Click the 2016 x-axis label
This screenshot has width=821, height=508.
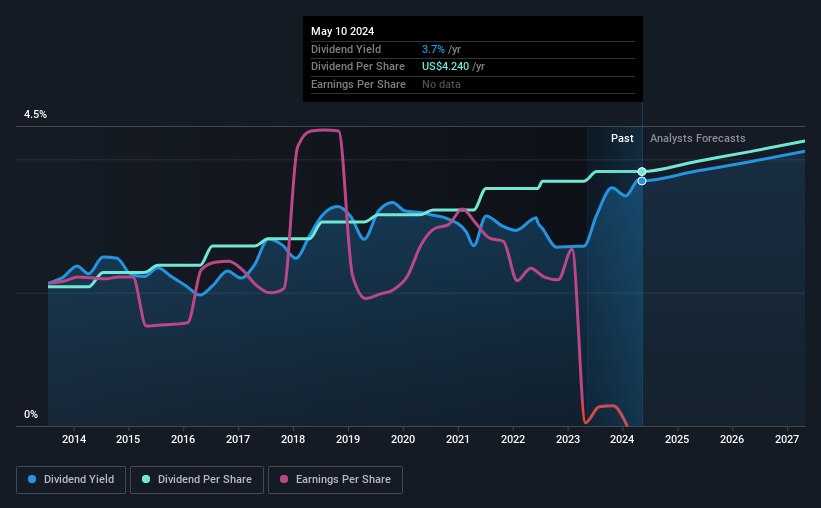[x=183, y=439]
